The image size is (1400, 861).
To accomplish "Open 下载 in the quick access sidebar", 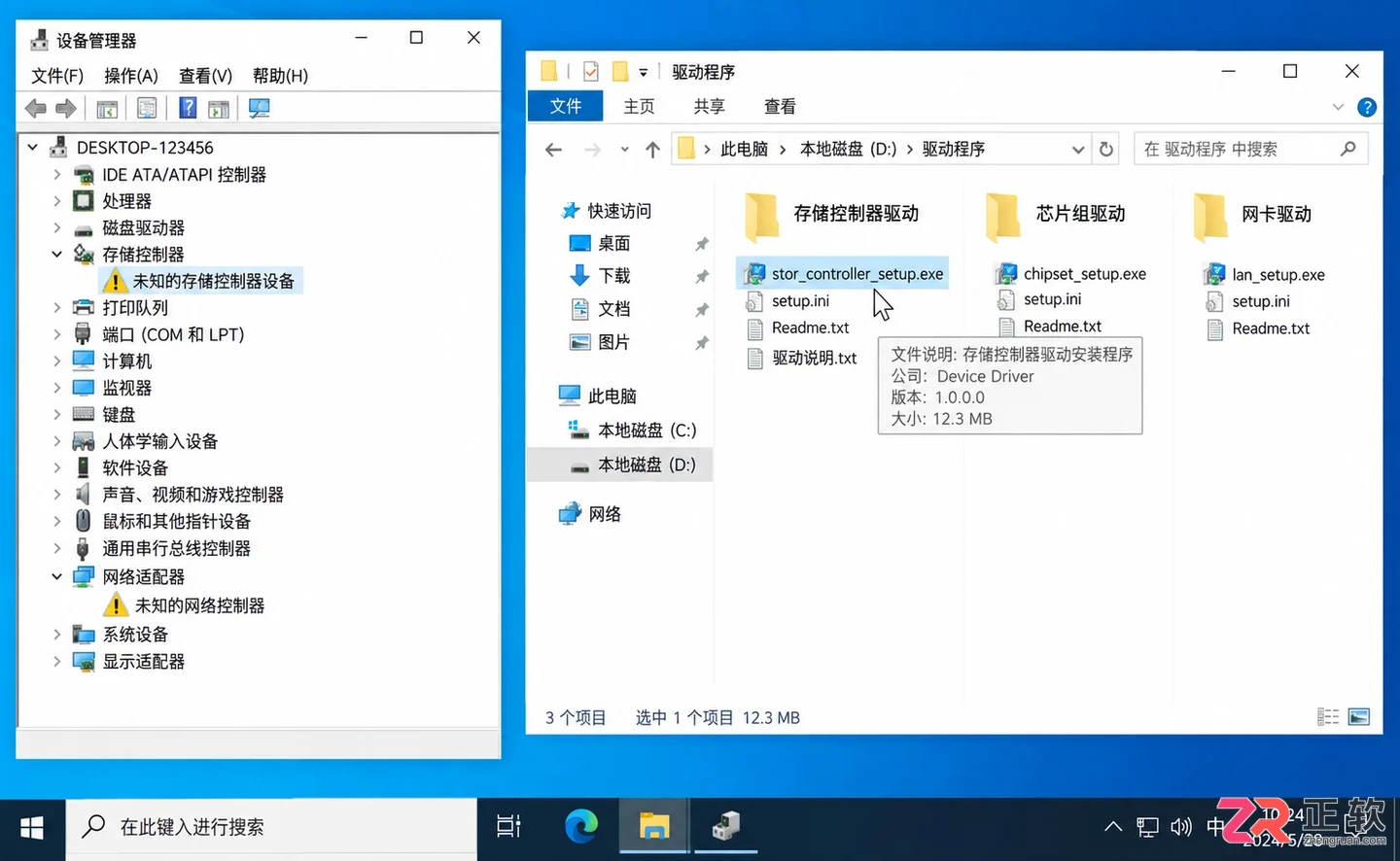I will coord(613,276).
